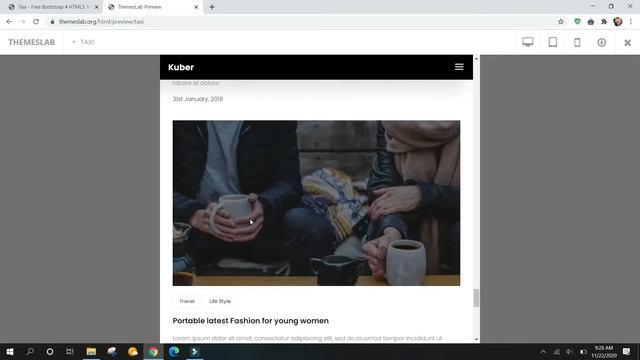Screen dimensions: 640x360
Task: Open the battery status tray icon
Action: pyautogui.click(x=583, y=351)
